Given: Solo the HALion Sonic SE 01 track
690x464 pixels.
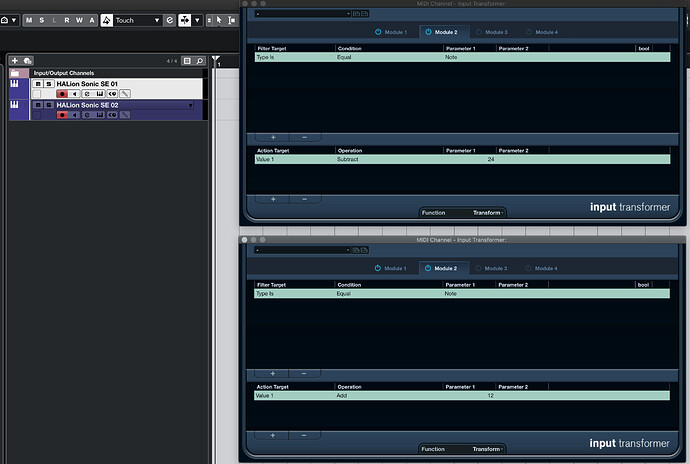Looking at the screenshot, I should [49, 84].
